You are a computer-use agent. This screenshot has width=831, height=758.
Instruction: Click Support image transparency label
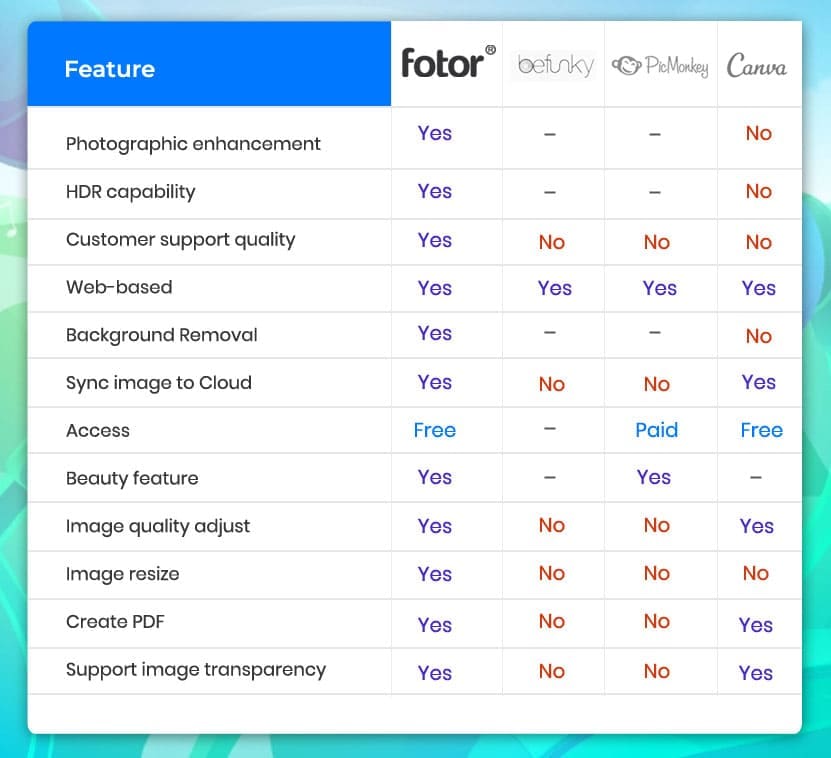(x=195, y=670)
